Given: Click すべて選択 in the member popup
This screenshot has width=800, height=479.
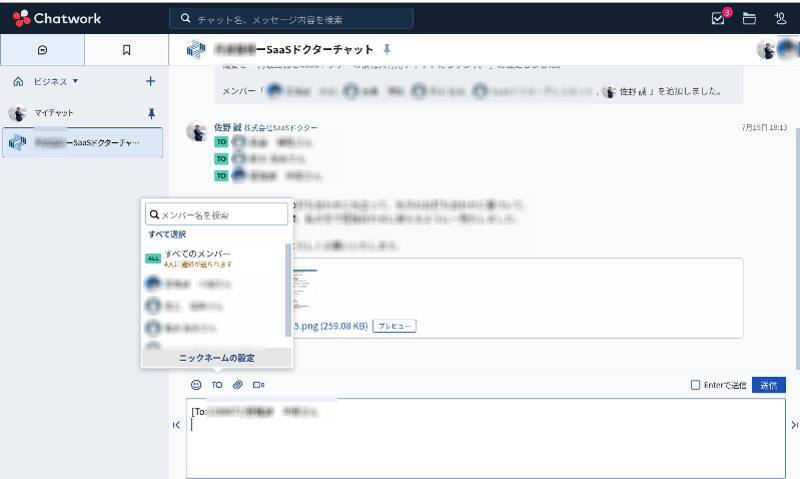Looking at the screenshot, I should pyautogui.click(x=167, y=235).
